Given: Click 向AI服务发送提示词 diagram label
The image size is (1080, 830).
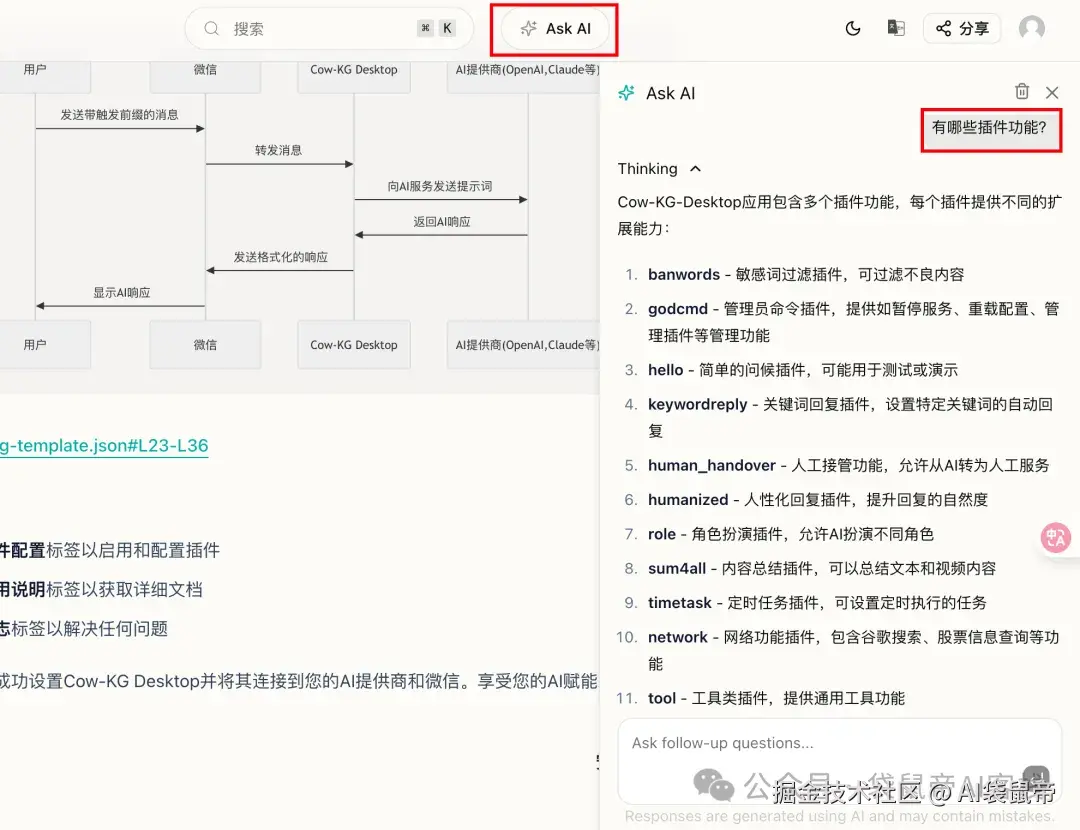Looking at the screenshot, I should click(x=439, y=186).
